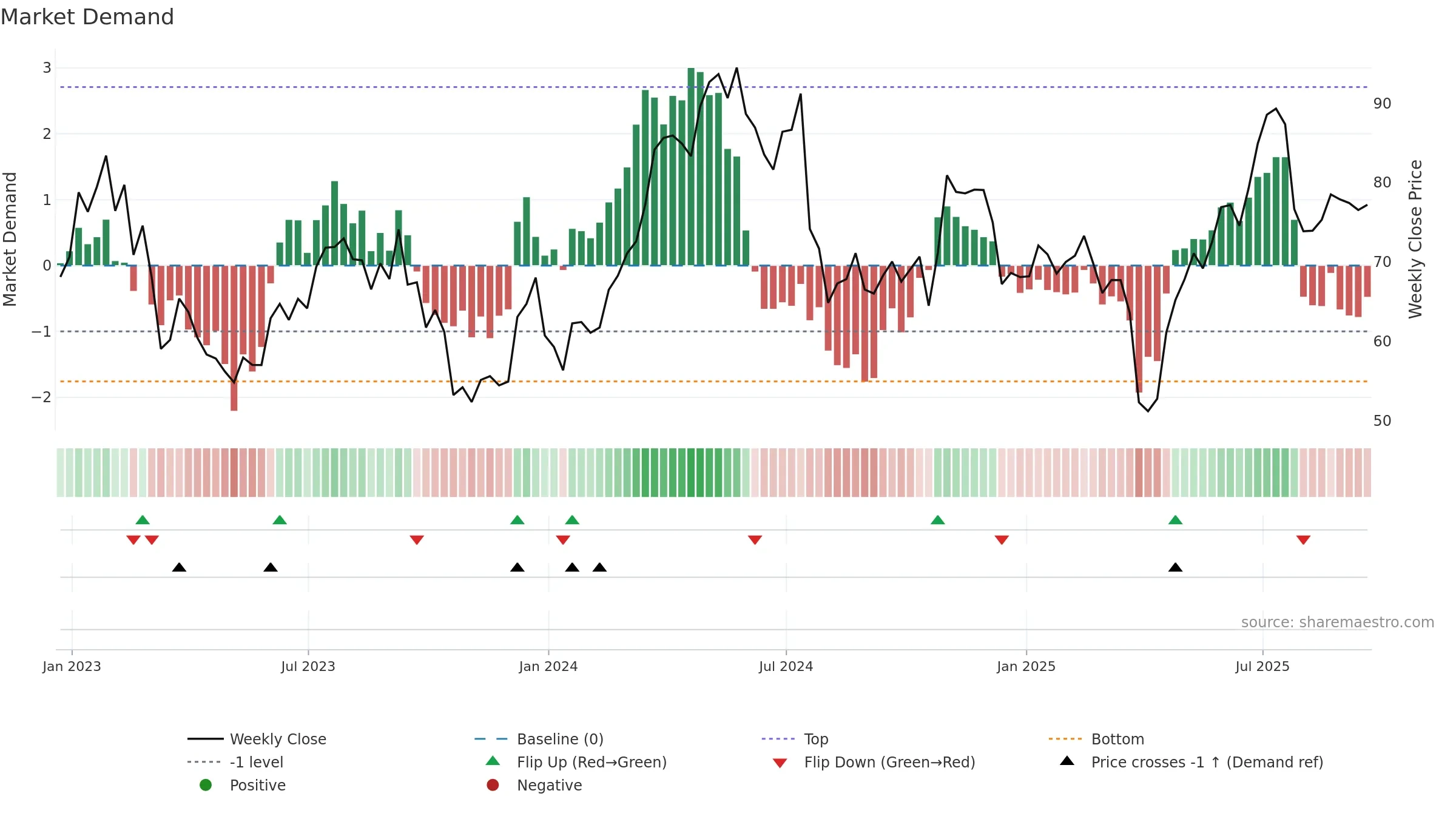Viewport: 1456px width, 819px height.
Task: Click the rotated Market Demand left axis title
Action: pyautogui.click(x=10, y=239)
